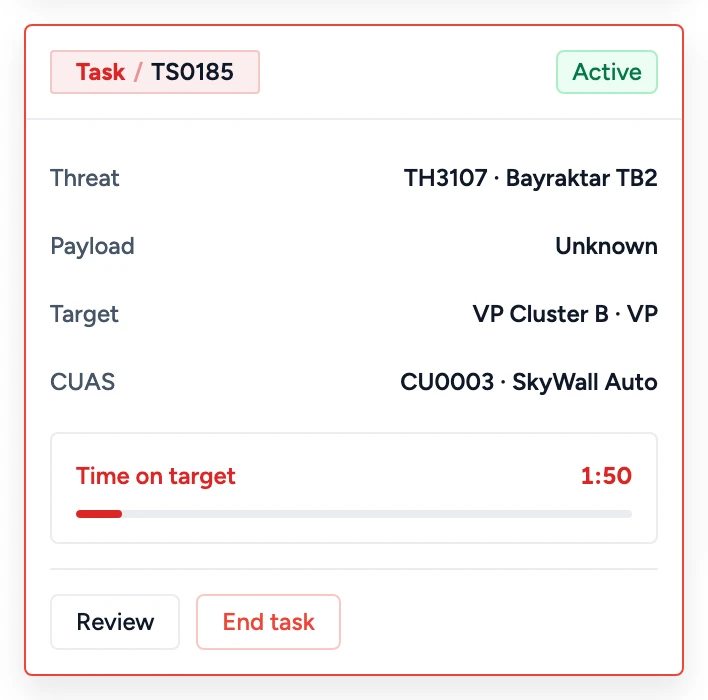Click the Target row label
The image size is (708, 700).
coord(84,314)
